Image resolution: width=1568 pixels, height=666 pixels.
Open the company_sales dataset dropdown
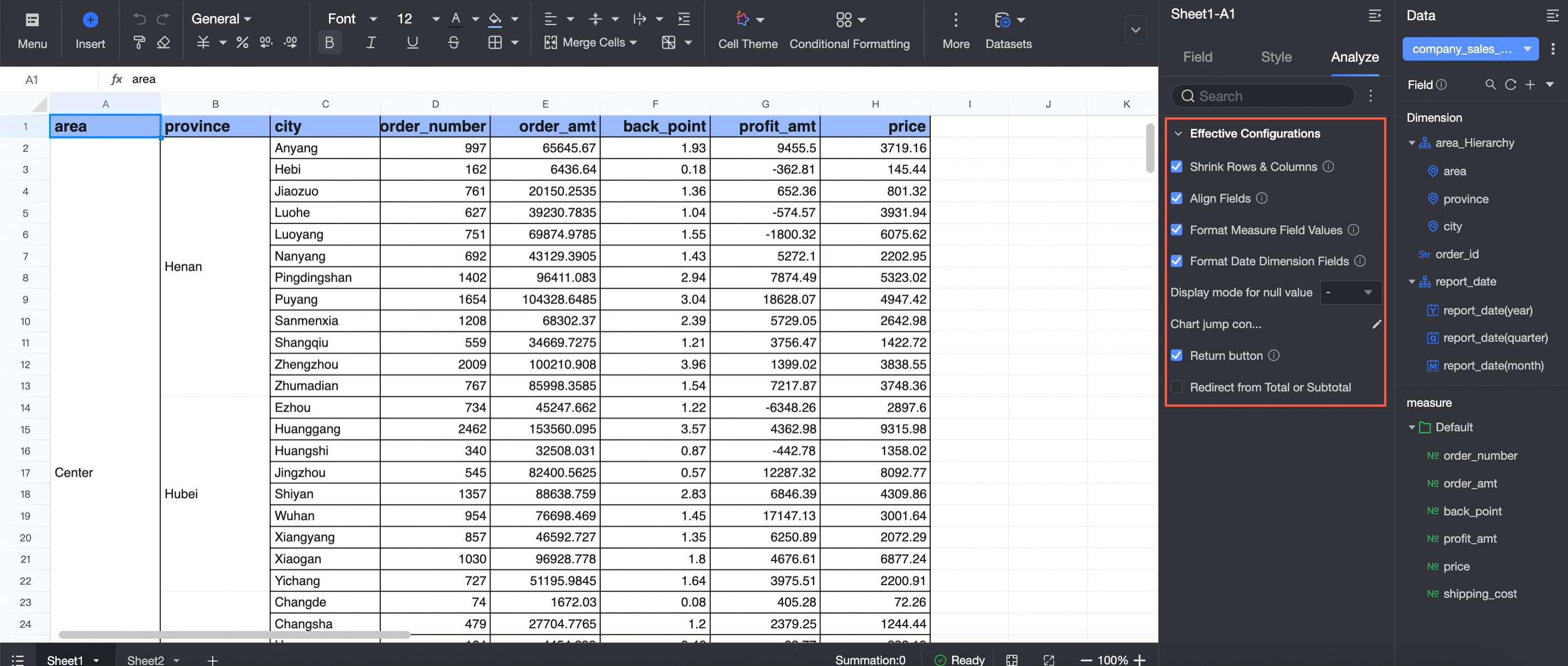click(x=1470, y=49)
